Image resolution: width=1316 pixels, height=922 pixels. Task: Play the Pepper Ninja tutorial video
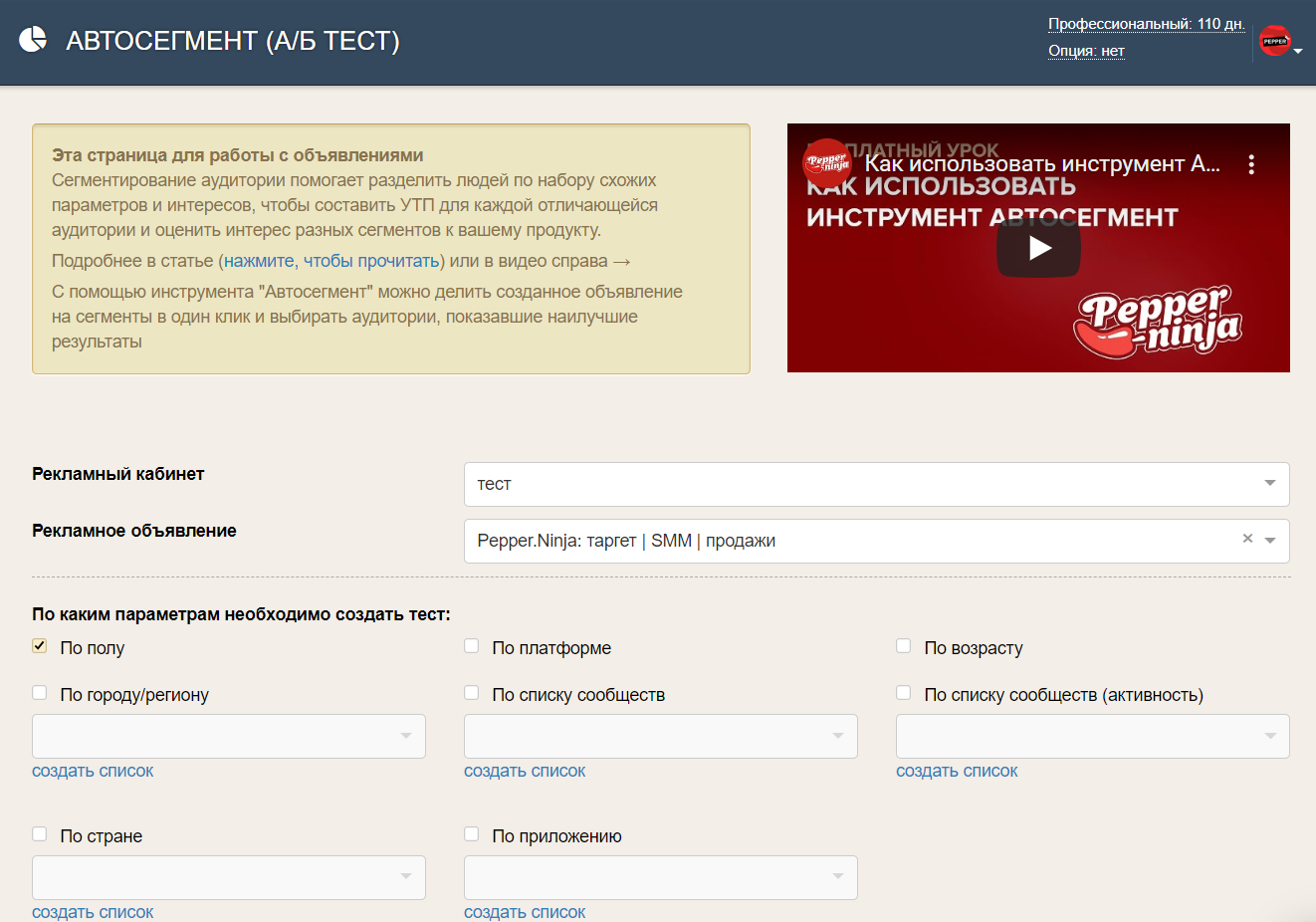[x=1038, y=248]
